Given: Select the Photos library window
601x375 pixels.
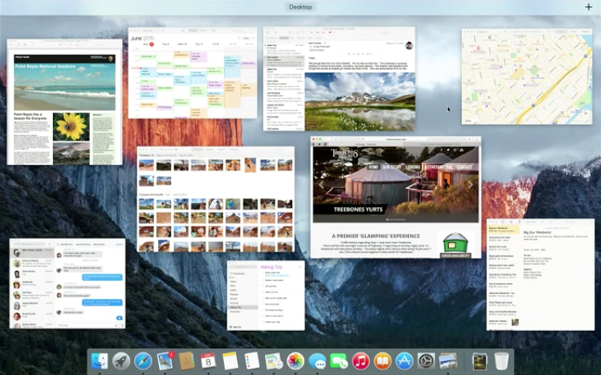Looking at the screenshot, I should coord(216,199).
